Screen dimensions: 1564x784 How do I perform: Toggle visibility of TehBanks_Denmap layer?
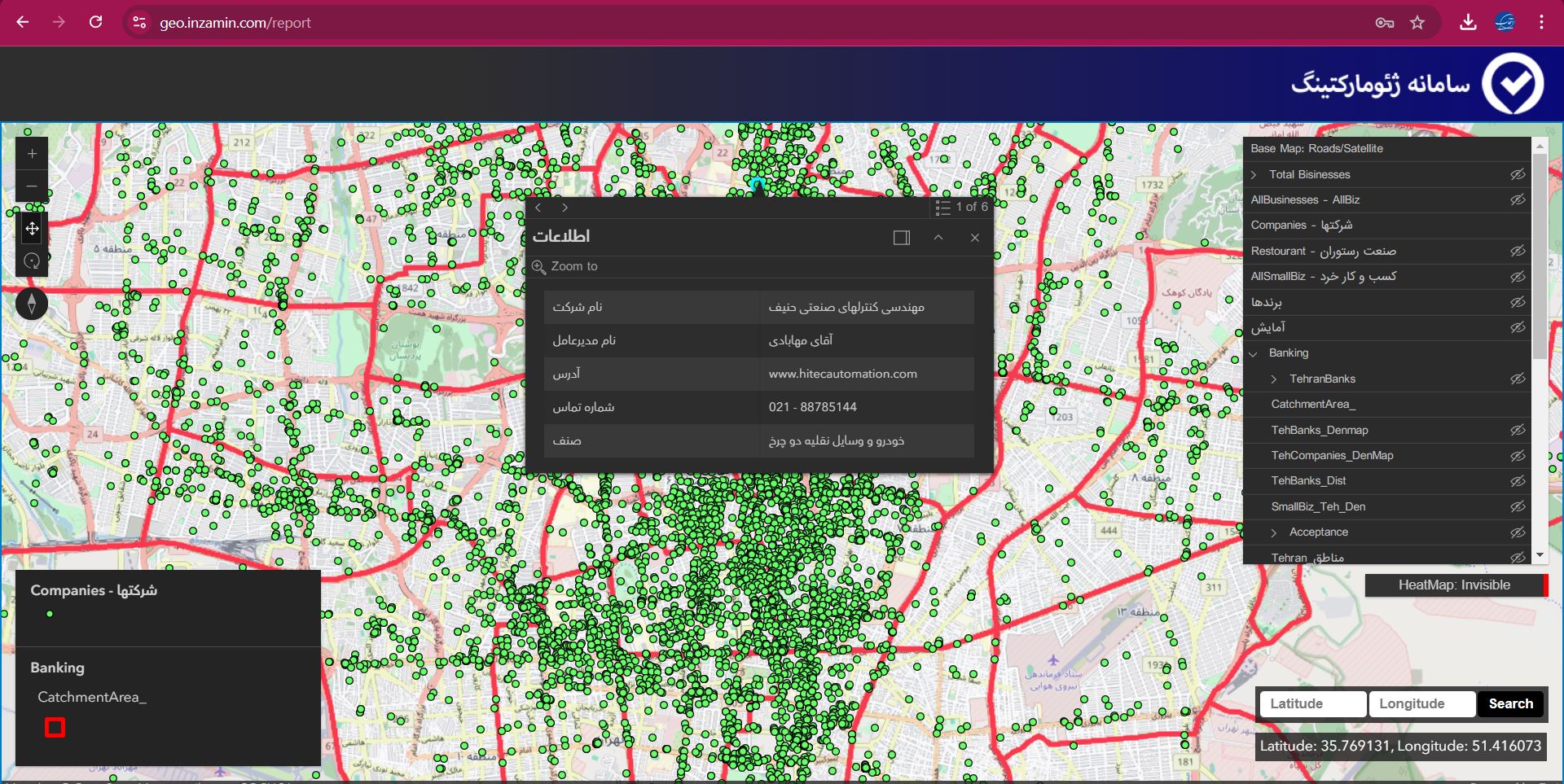(1517, 430)
